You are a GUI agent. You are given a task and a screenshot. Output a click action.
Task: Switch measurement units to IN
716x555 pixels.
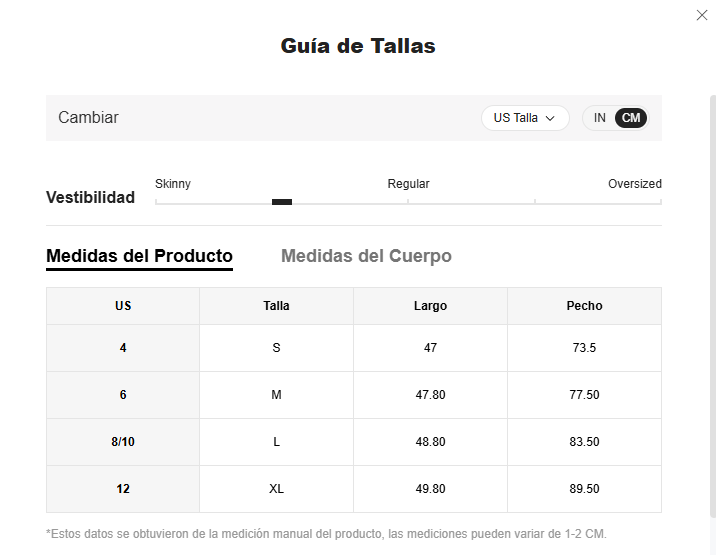click(600, 118)
